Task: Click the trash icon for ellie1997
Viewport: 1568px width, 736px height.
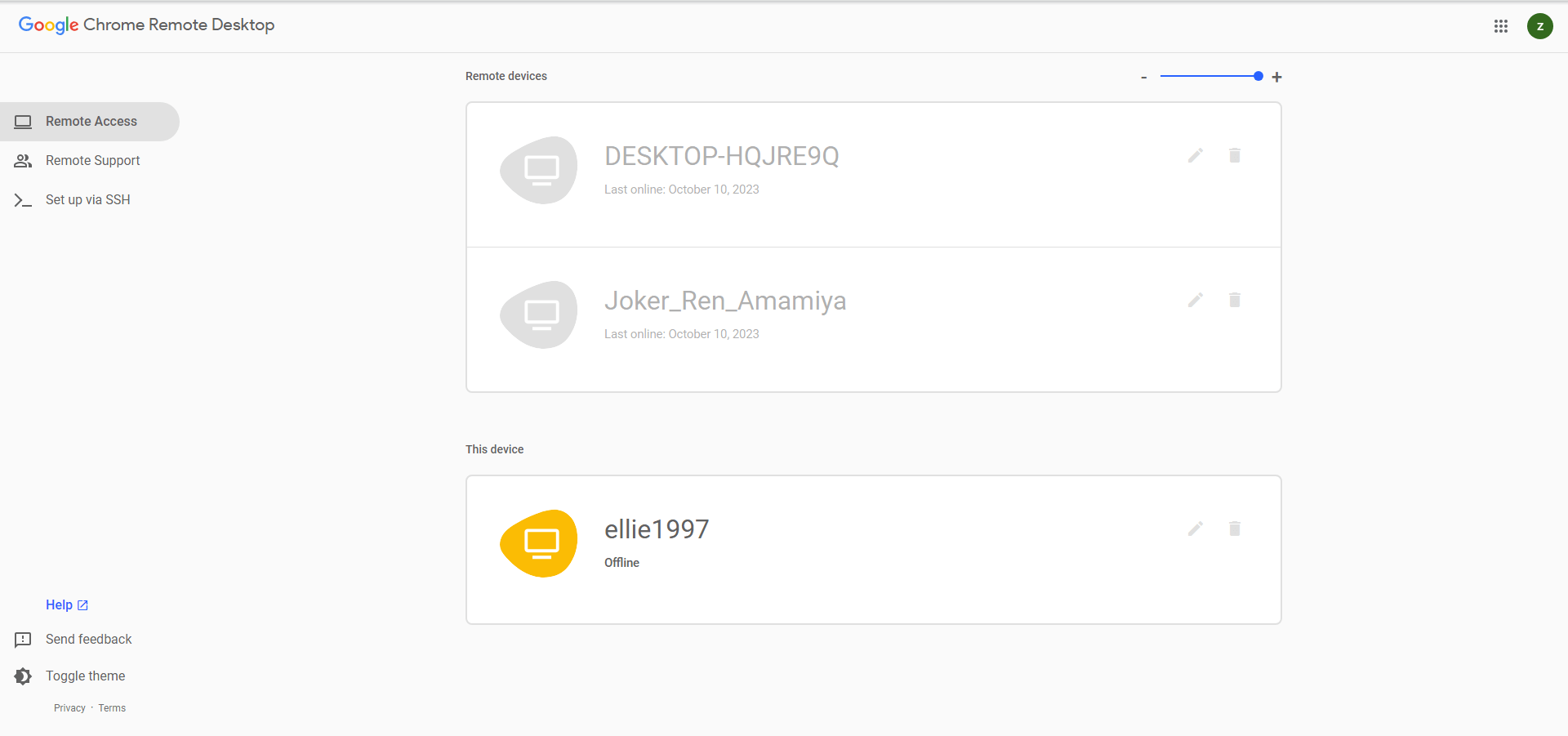Action: 1234,529
